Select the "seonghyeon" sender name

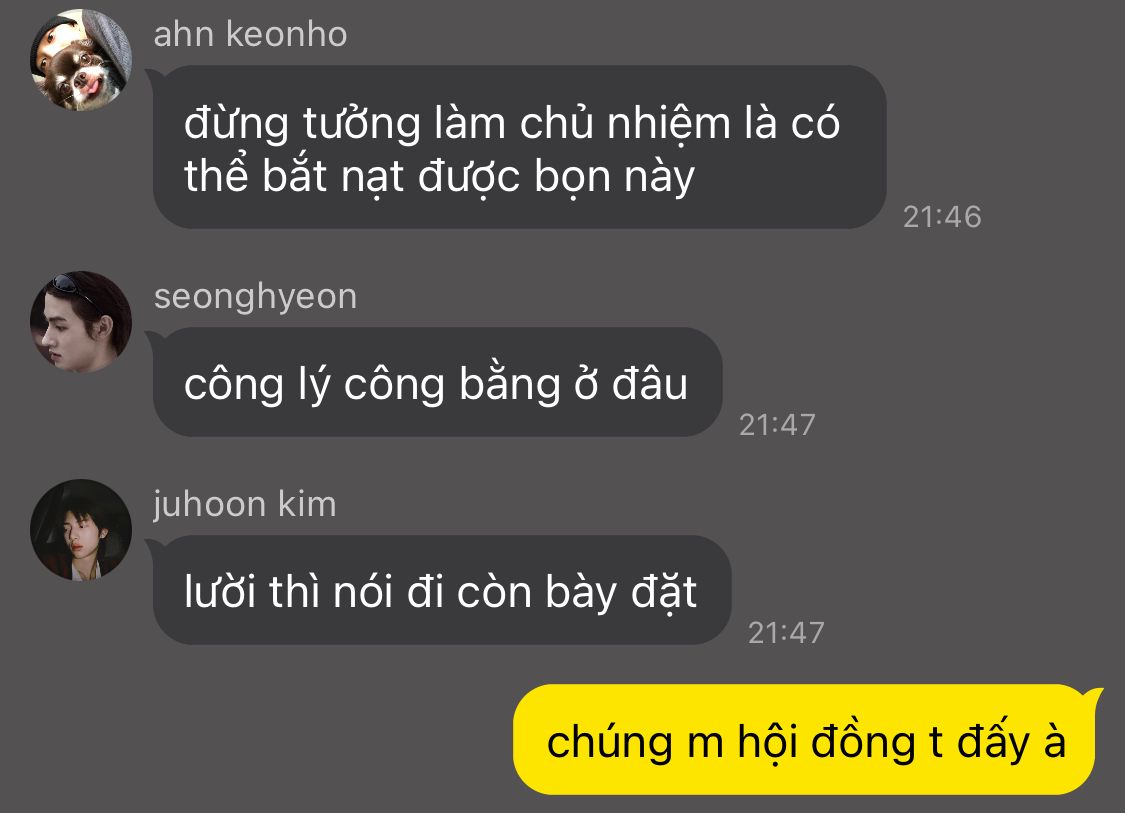pyautogui.click(x=255, y=297)
